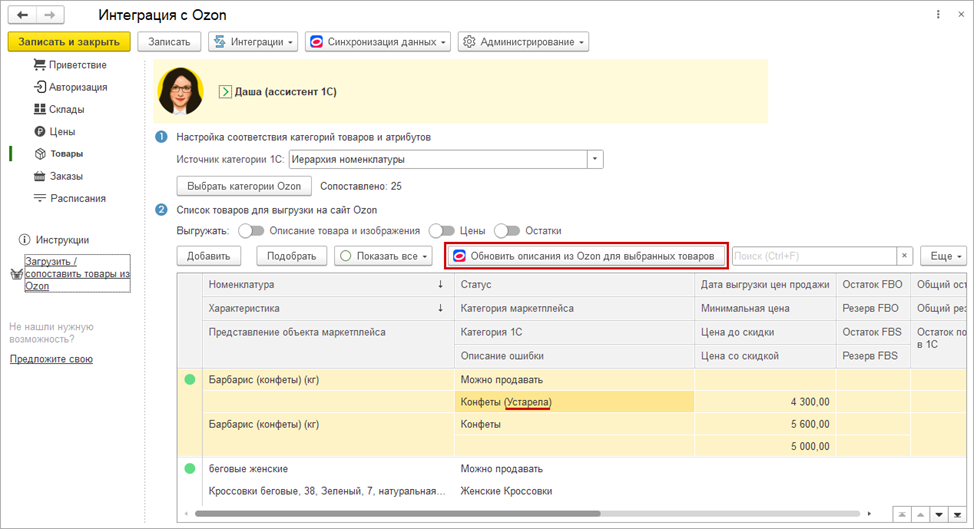Go to the Цены section in sidebar
Screen dimensions: 974x529
click(x=62, y=131)
